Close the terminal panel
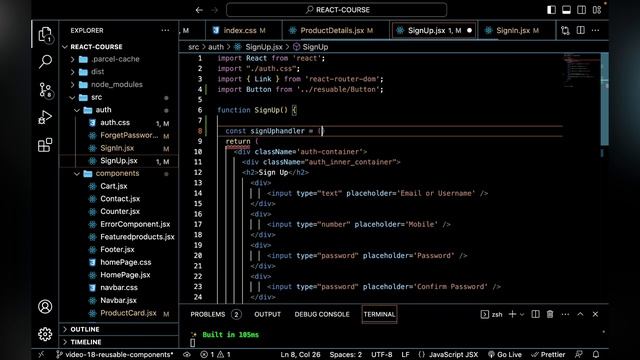Viewport: 640px width, 360px height. (x=595, y=314)
